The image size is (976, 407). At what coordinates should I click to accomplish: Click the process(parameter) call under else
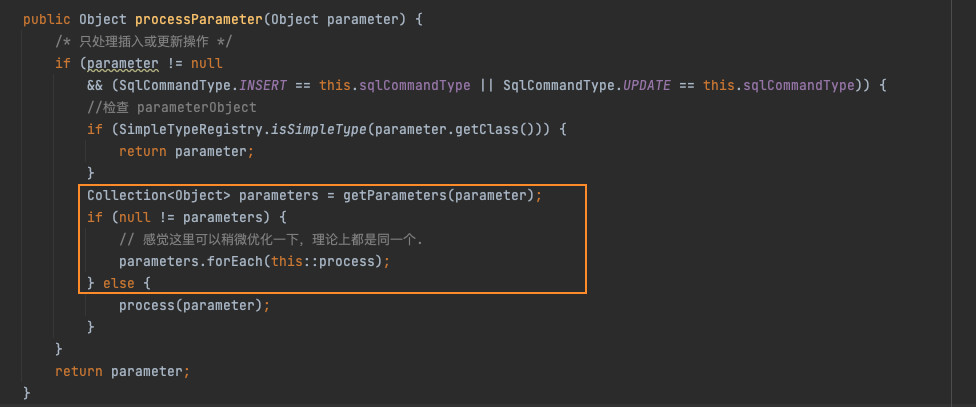(190, 305)
